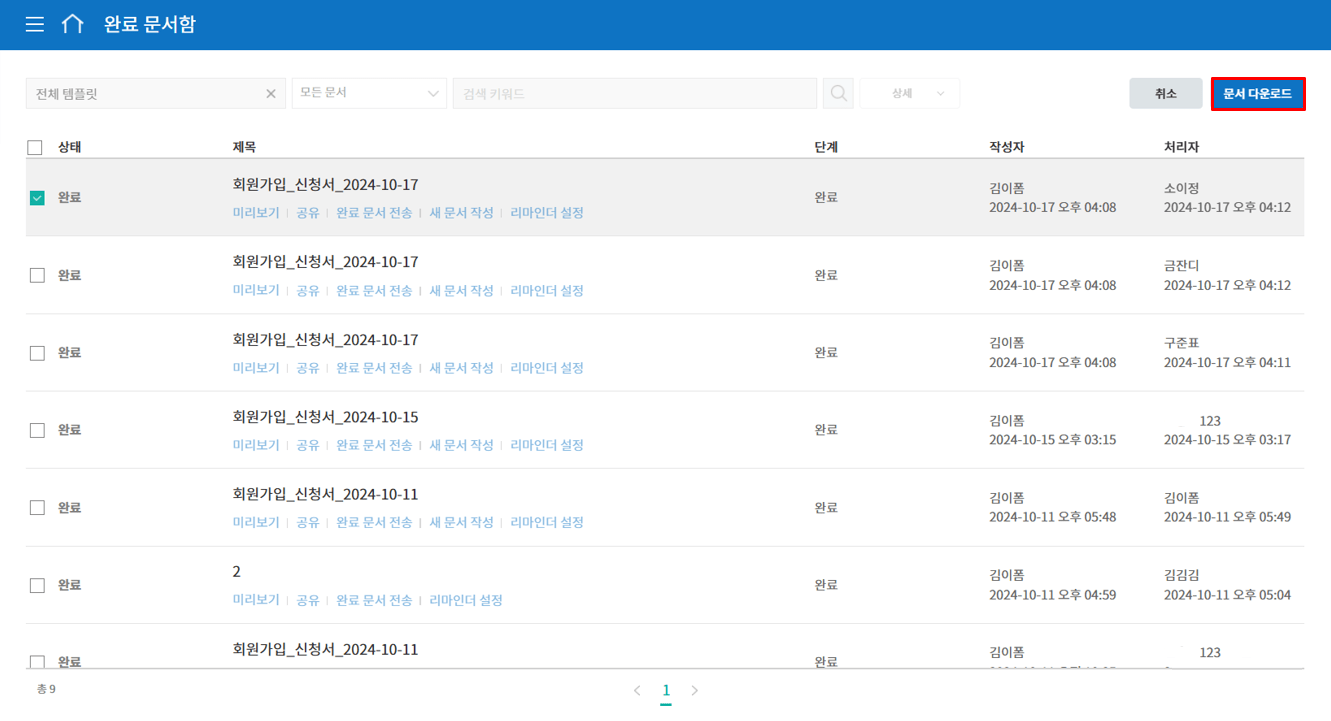Image resolution: width=1331 pixels, height=721 pixels.
Task: Check the 2024-10-15 document row checkbox
Action: 37,430
